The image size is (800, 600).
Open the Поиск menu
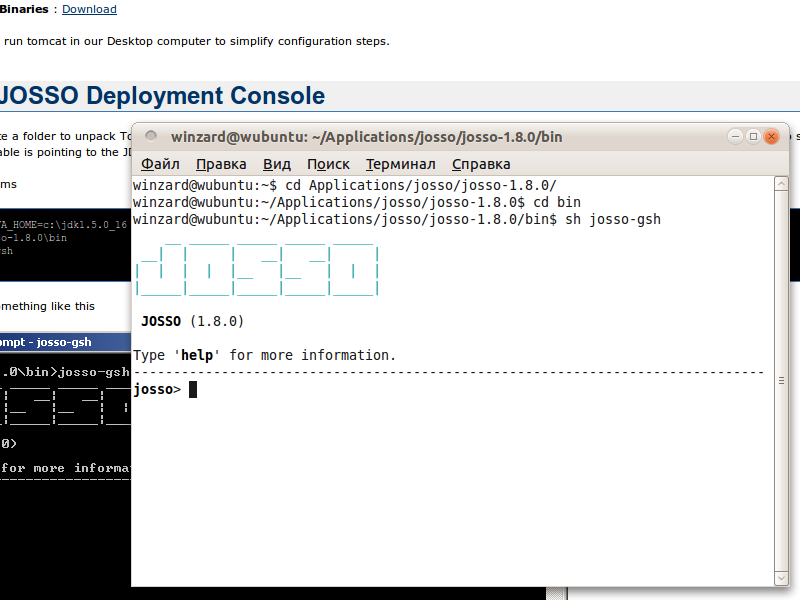pos(328,164)
